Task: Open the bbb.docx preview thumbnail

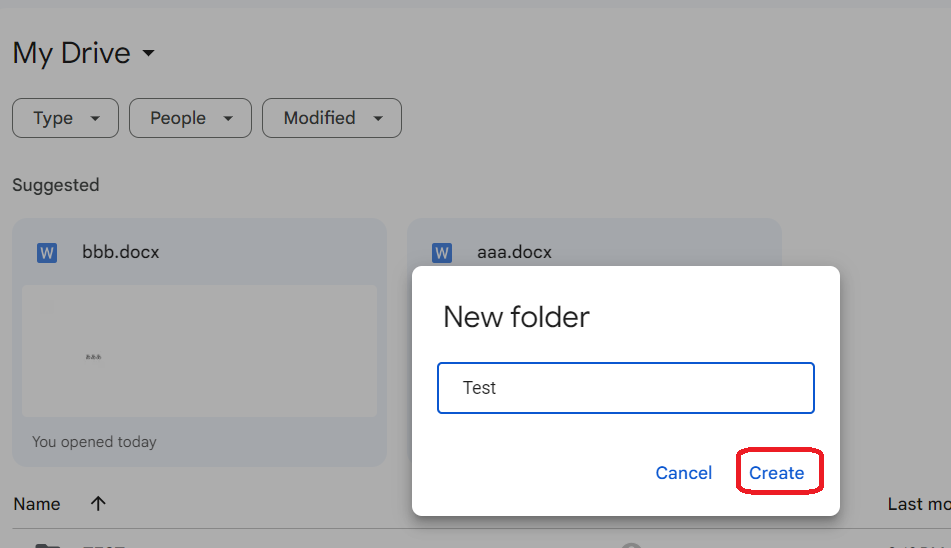Action: tap(200, 351)
